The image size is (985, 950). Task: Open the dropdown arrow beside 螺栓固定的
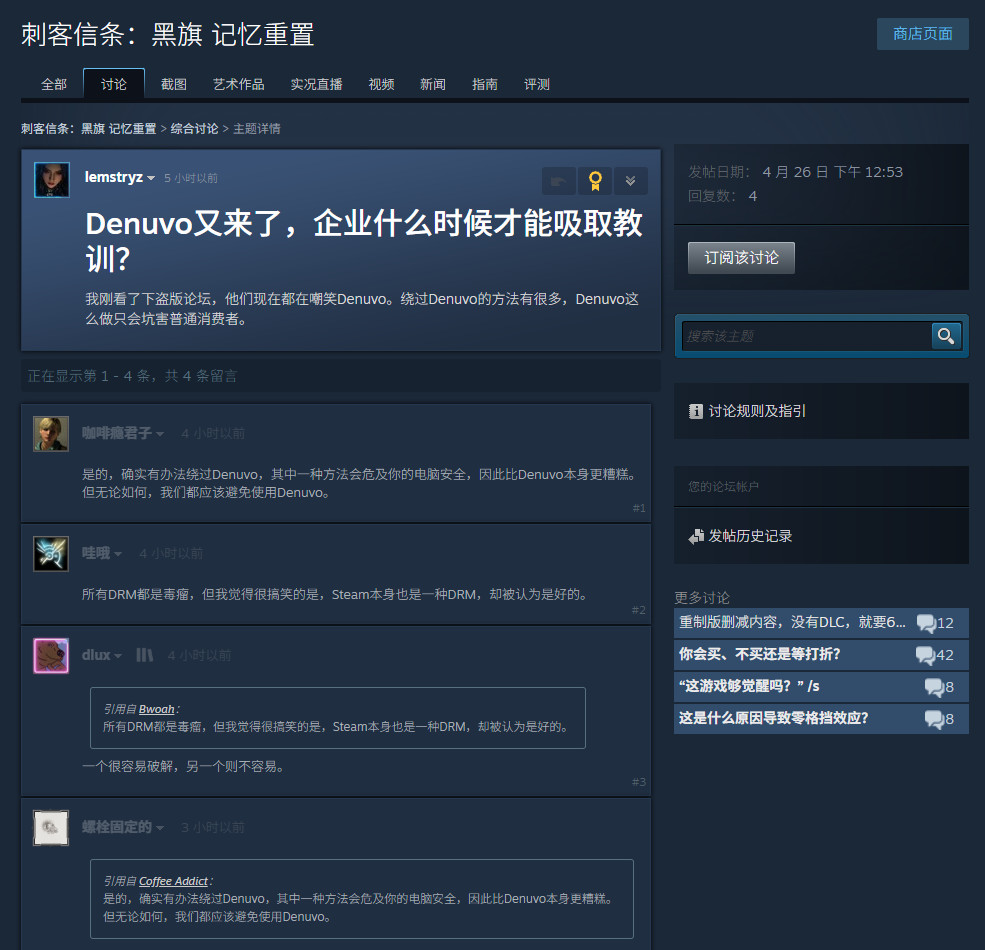159,828
